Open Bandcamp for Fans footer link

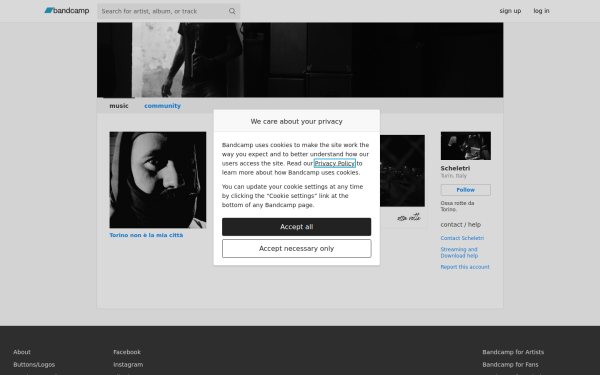pyautogui.click(x=510, y=365)
